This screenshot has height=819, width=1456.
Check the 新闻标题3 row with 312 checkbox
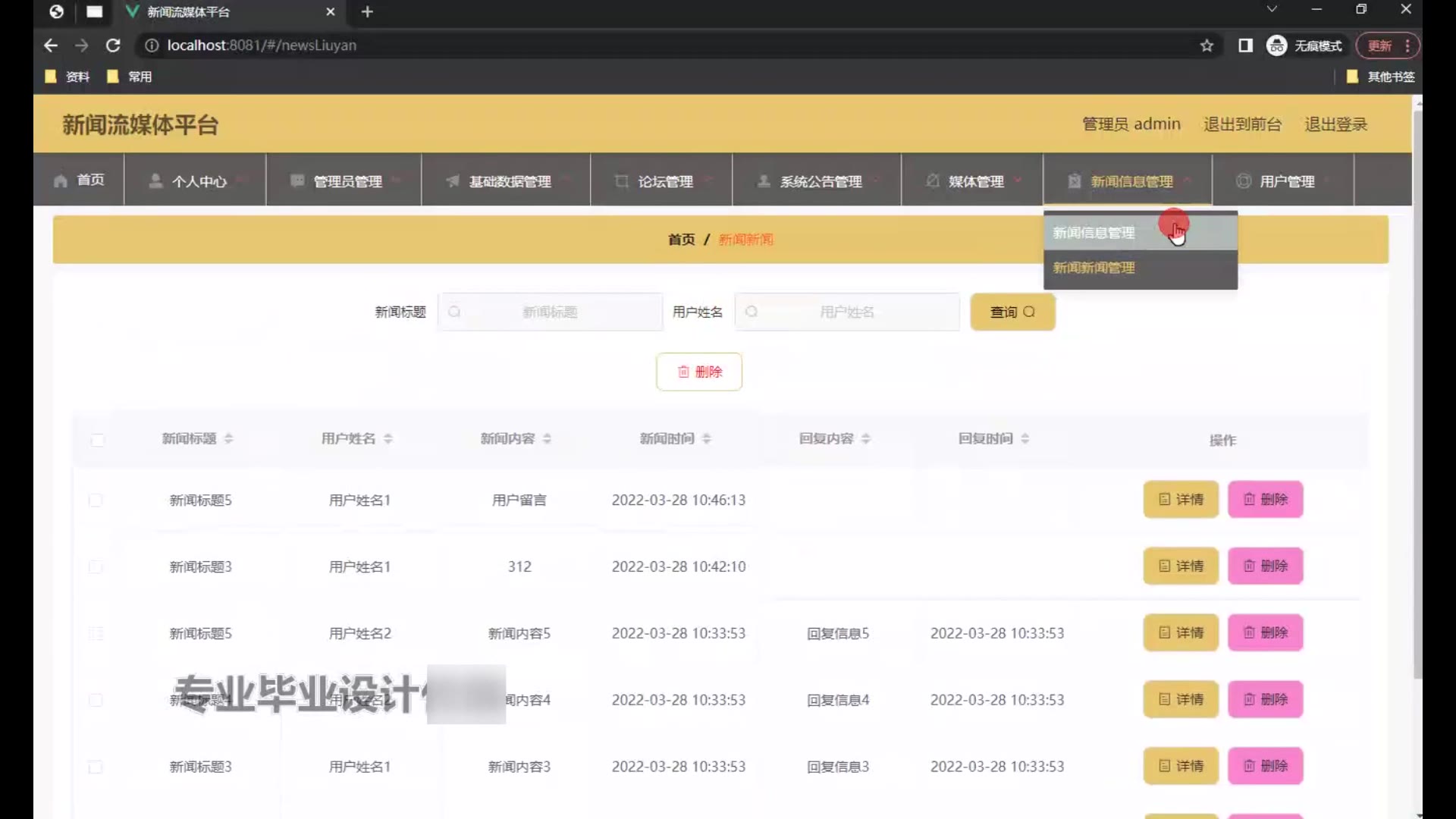pyautogui.click(x=96, y=567)
